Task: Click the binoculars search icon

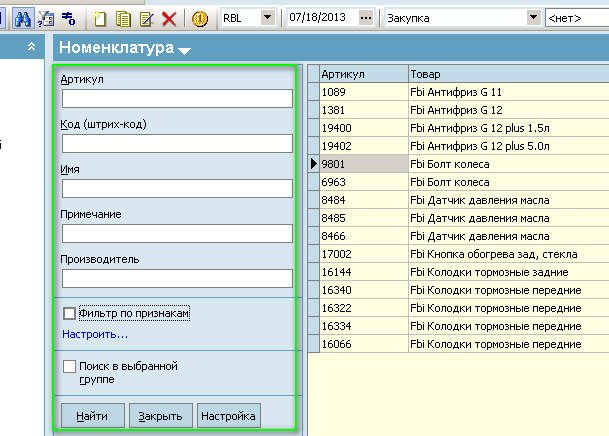Action: (x=23, y=18)
